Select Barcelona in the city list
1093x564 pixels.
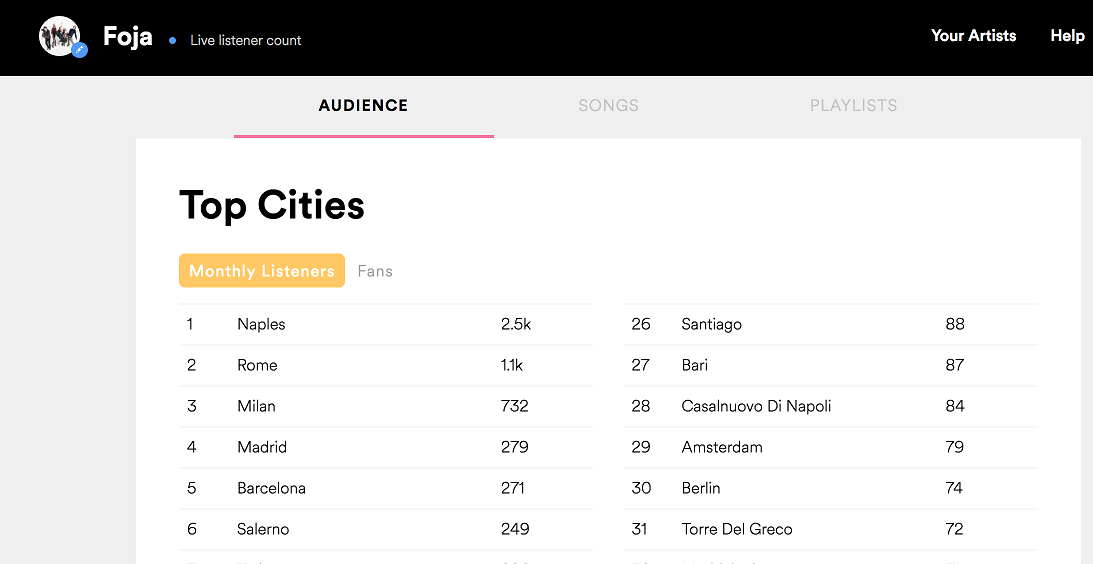coord(271,488)
